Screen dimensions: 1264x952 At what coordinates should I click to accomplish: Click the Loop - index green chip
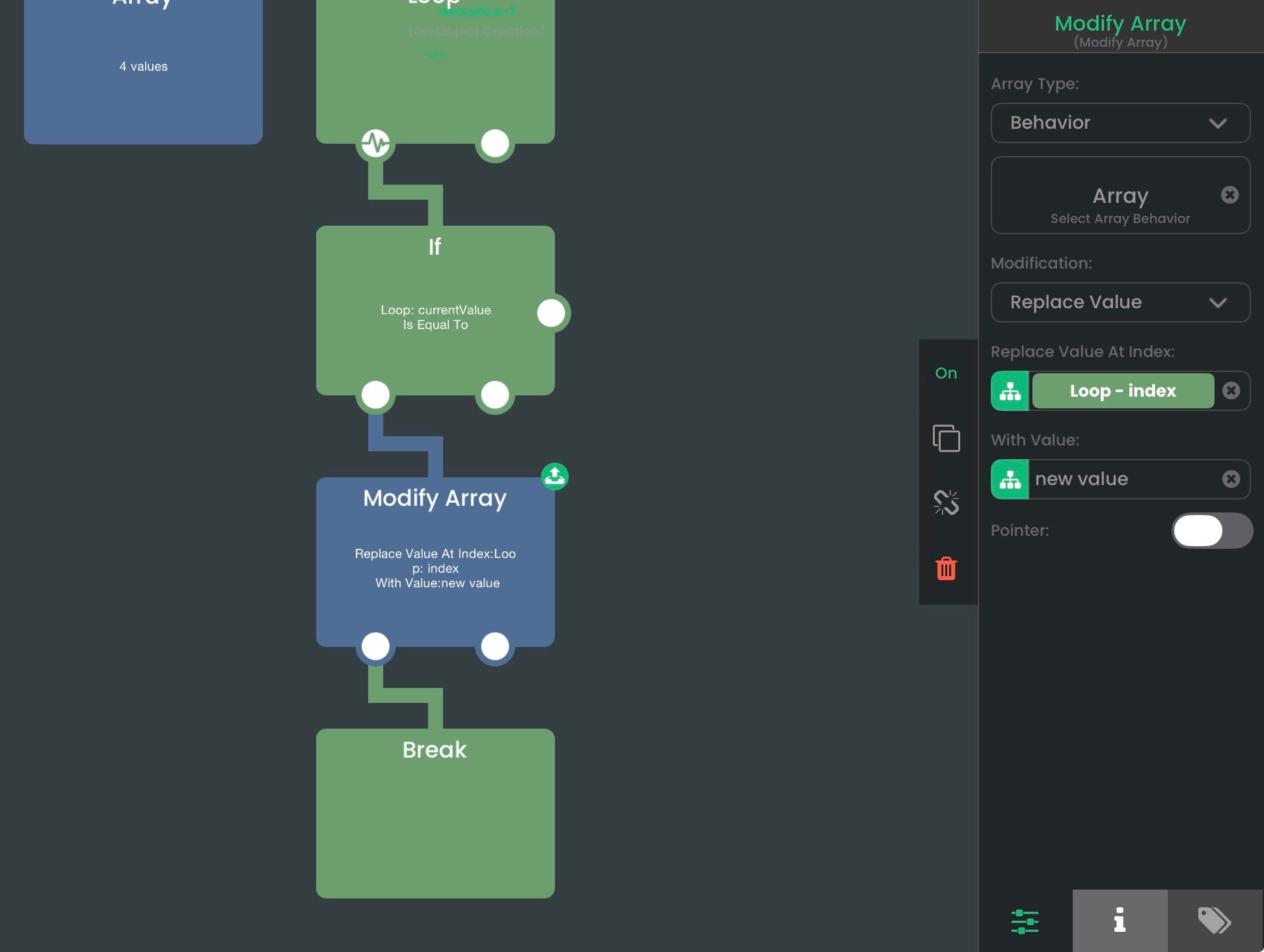[x=1123, y=391]
